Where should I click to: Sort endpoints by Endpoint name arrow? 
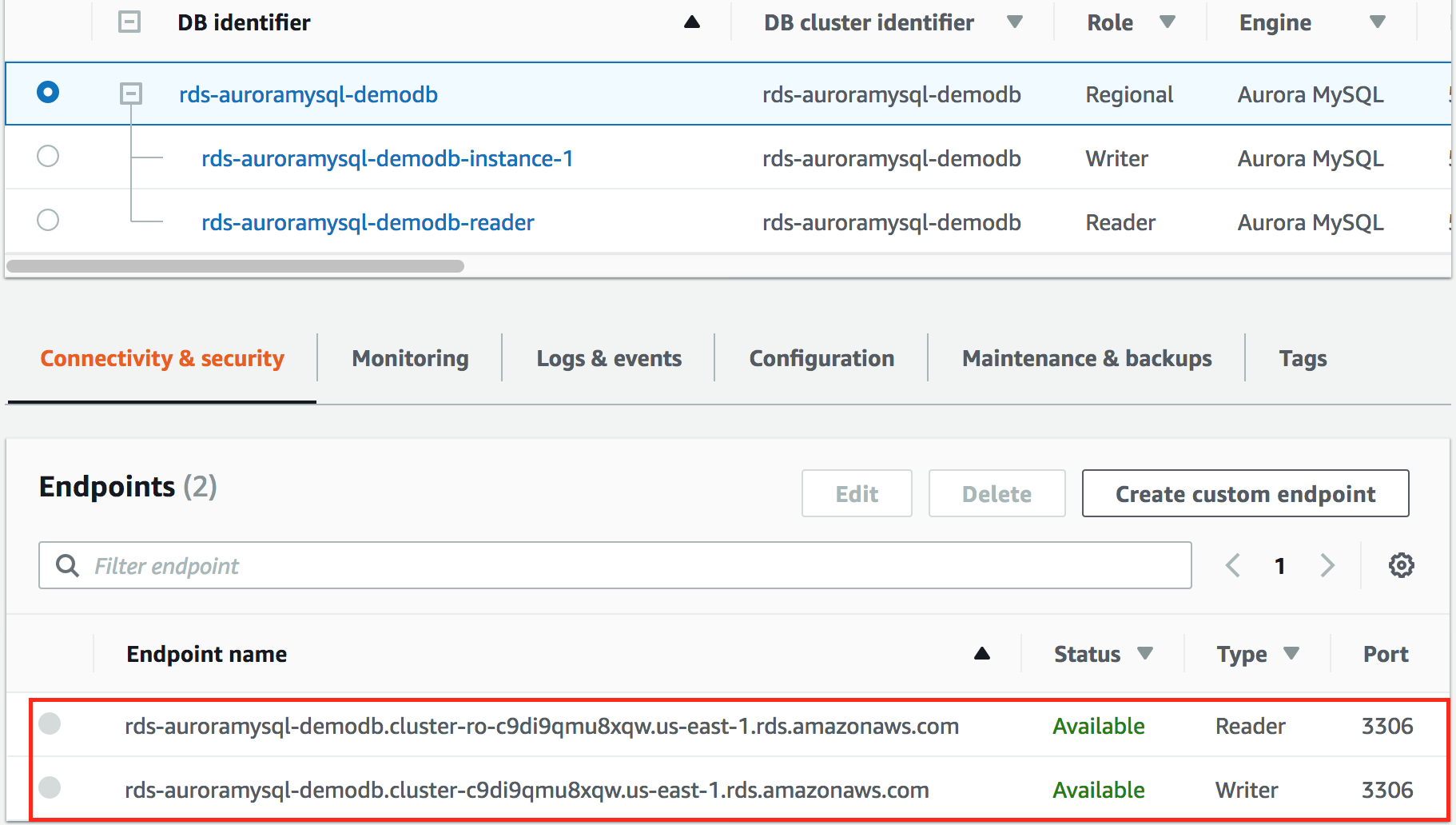[982, 654]
